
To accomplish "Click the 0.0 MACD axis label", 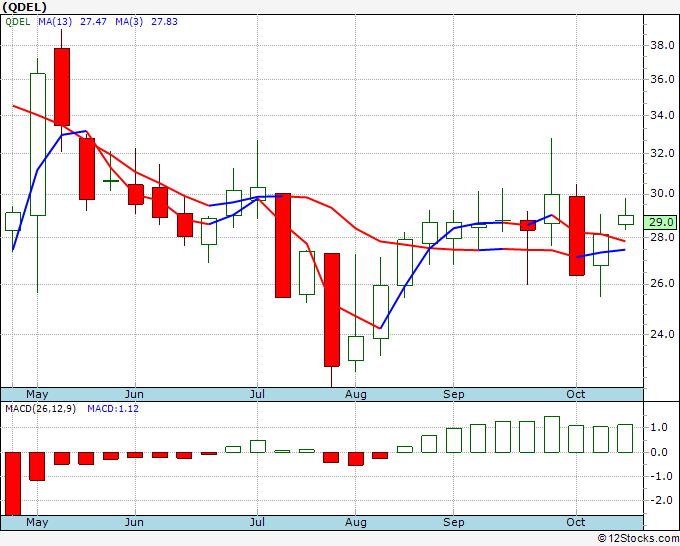I will [659, 452].
